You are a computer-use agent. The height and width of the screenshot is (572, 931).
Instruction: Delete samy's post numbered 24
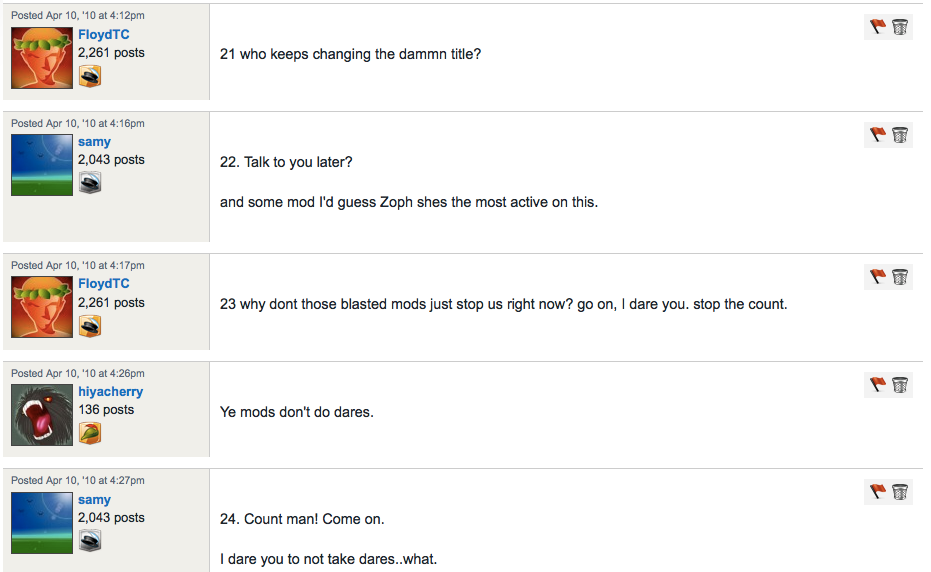click(900, 492)
